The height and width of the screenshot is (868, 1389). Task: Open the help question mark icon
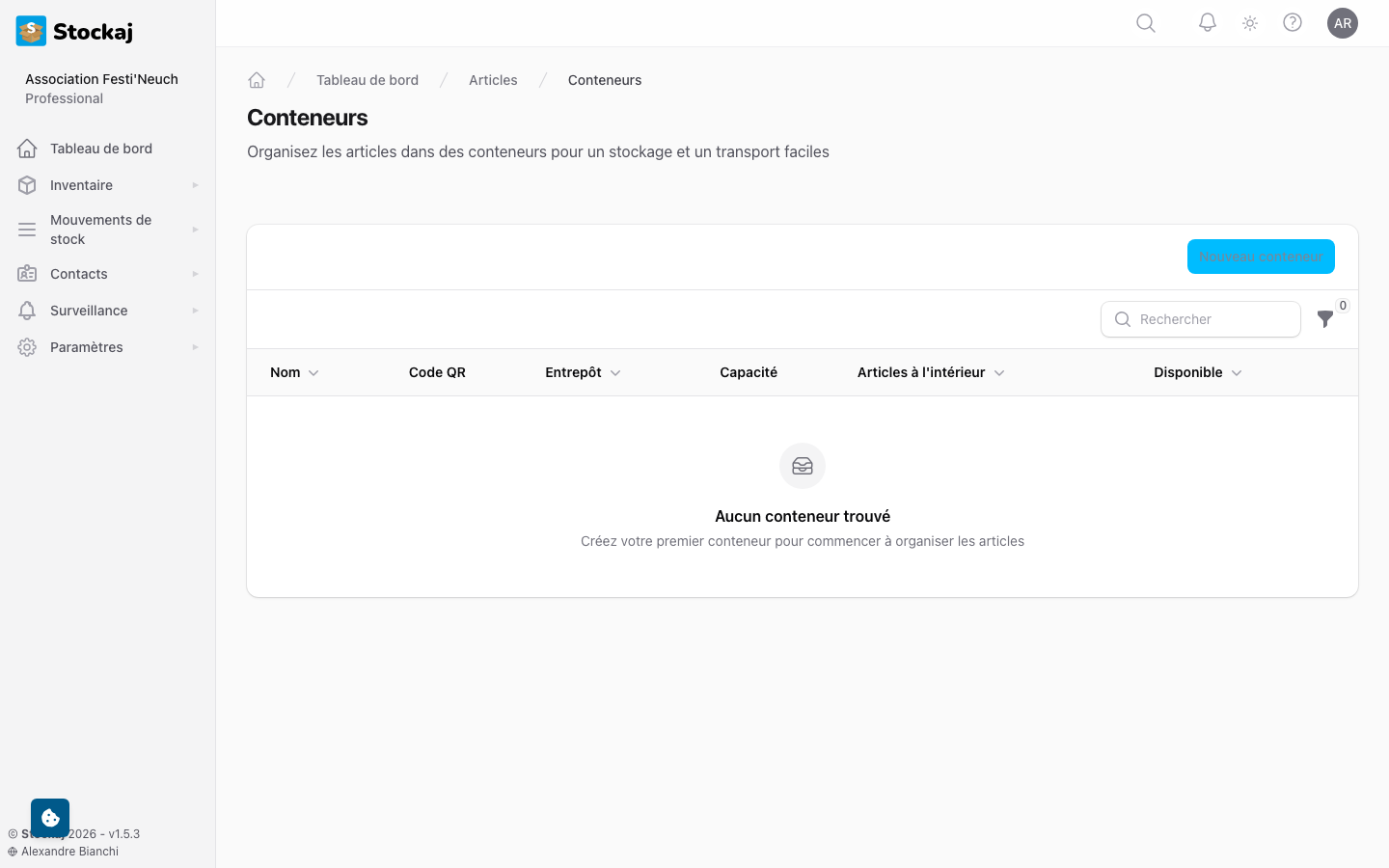tap(1293, 23)
